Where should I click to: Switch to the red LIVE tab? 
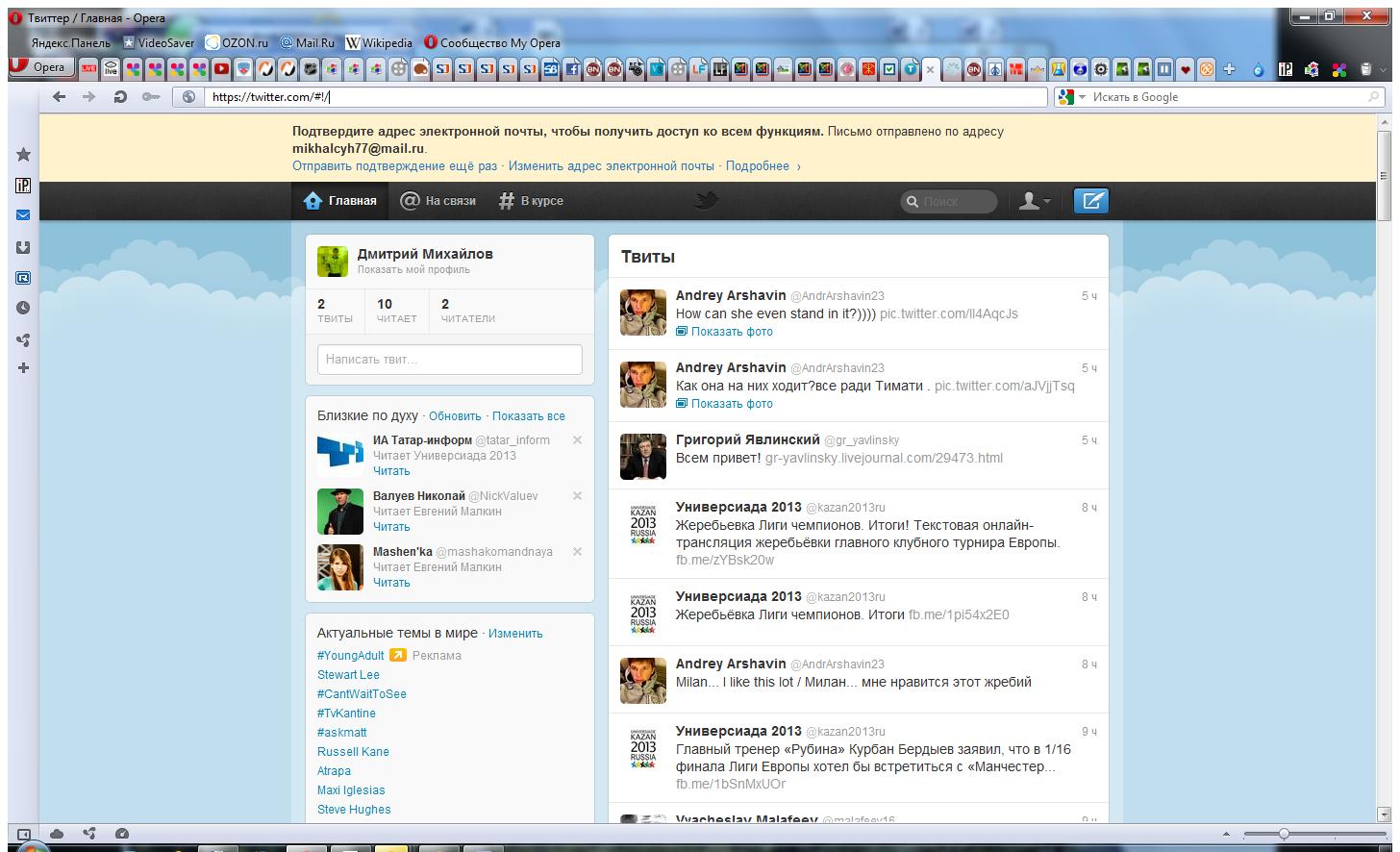[x=88, y=68]
